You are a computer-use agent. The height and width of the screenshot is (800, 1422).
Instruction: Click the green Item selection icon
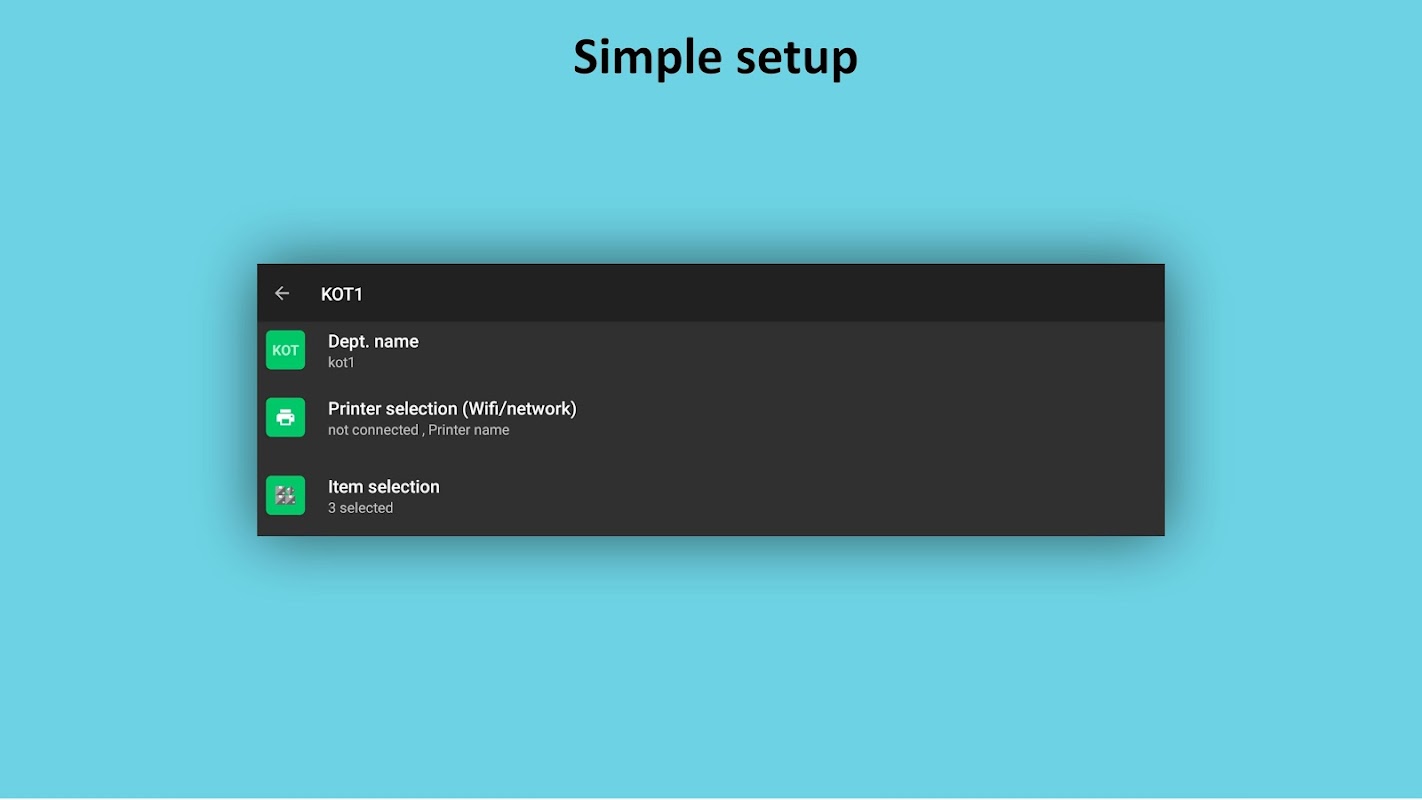click(285, 496)
